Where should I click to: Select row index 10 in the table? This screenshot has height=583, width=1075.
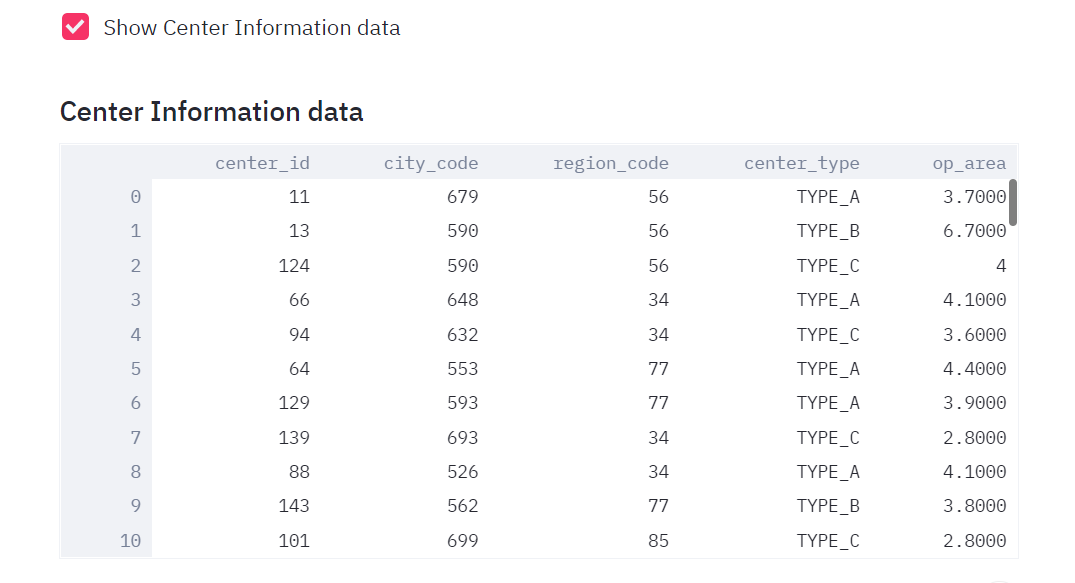(130, 541)
